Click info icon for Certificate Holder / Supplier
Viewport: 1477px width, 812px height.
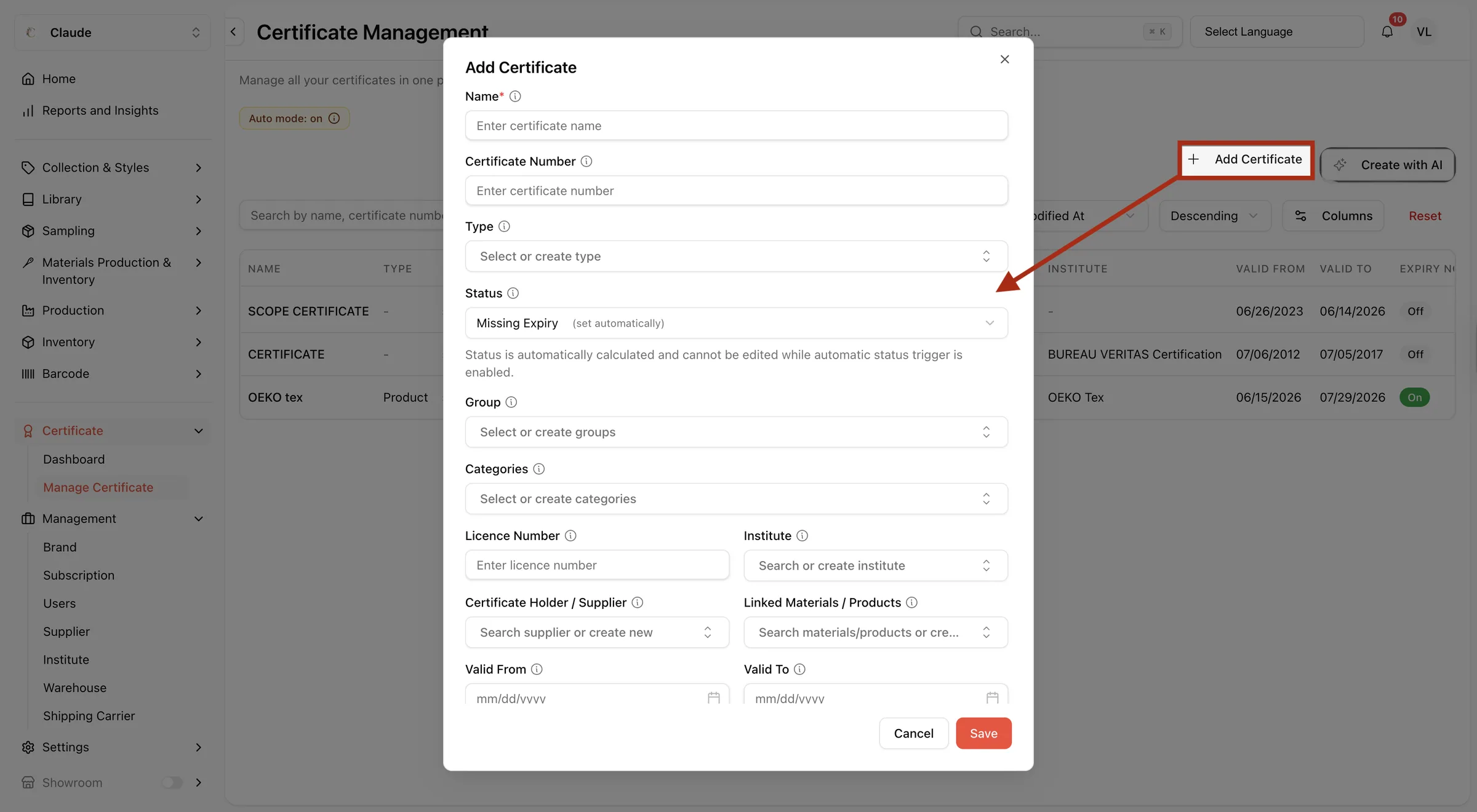[x=638, y=603]
